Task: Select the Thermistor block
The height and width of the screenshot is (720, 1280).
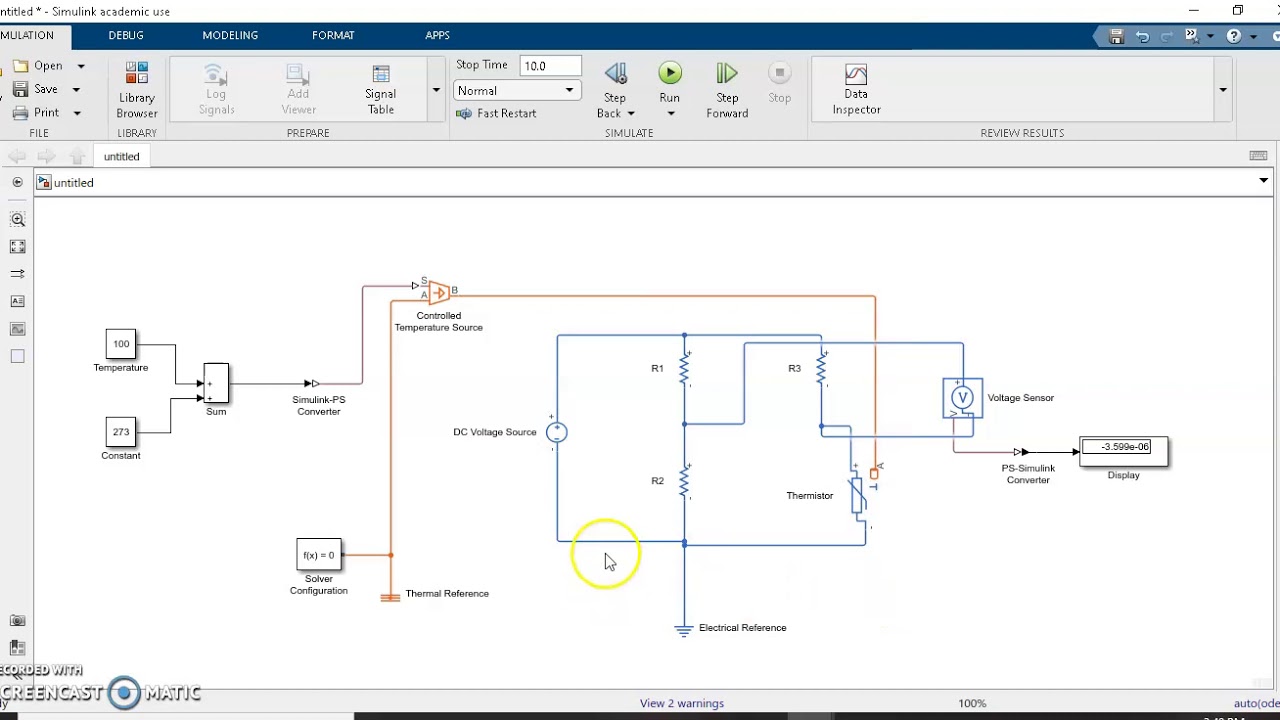Action: [858, 495]
